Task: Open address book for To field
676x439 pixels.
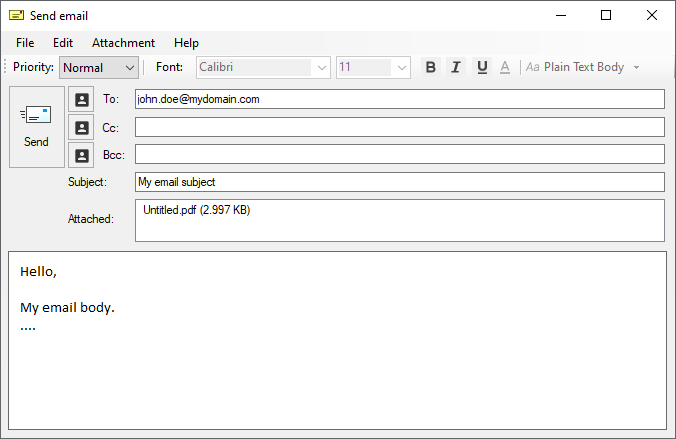Action: [81, 100]
